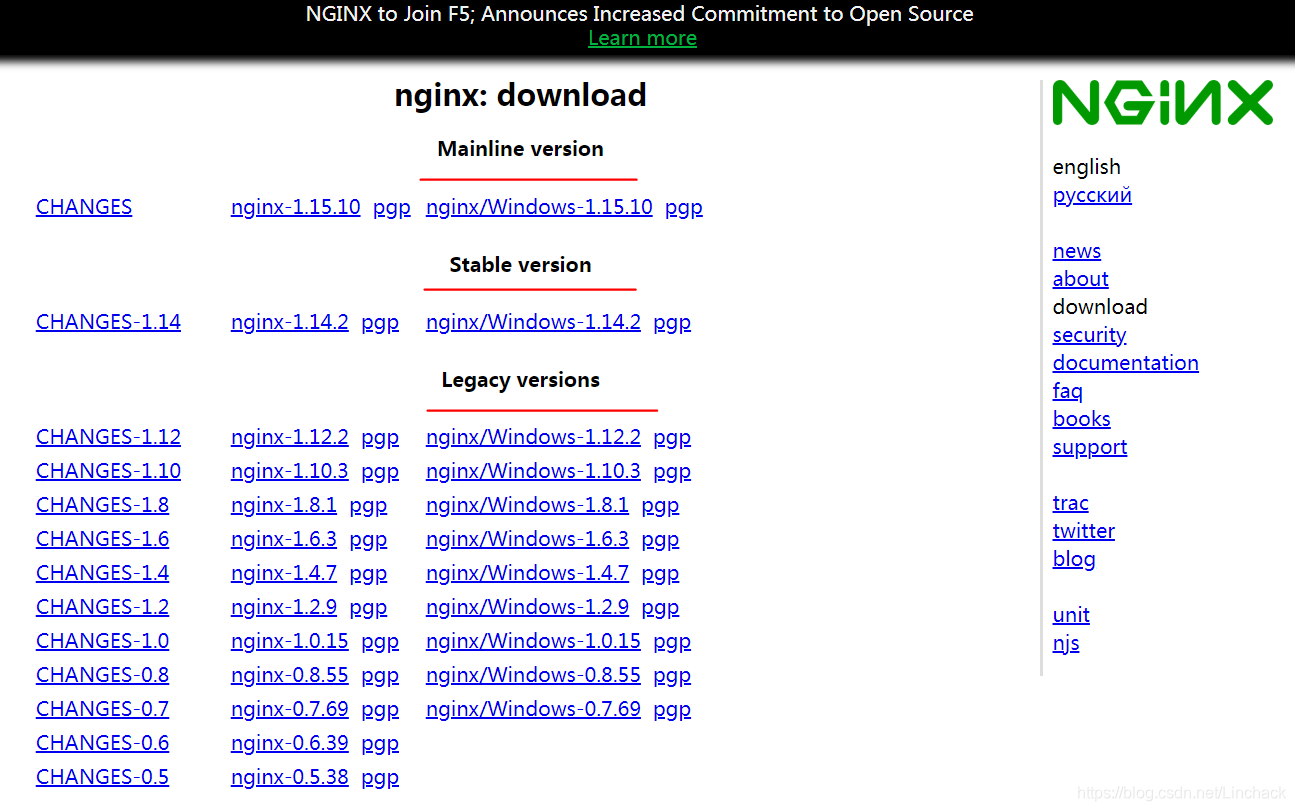1295x811 pixels.
Task: Open the unit sidebar link
Action: click(1071, 615)
